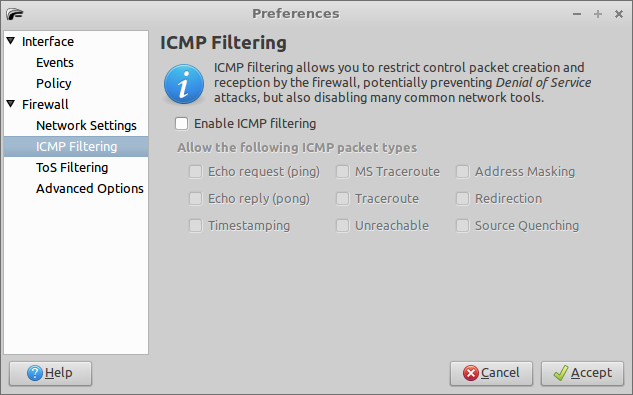Maximize the Preferences window
The width and height of the screenshot is (633, 395).
tap(598, 14)
